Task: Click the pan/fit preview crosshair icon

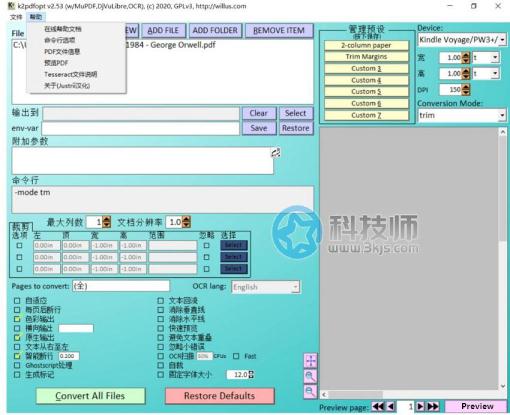Action: point(310,361)
